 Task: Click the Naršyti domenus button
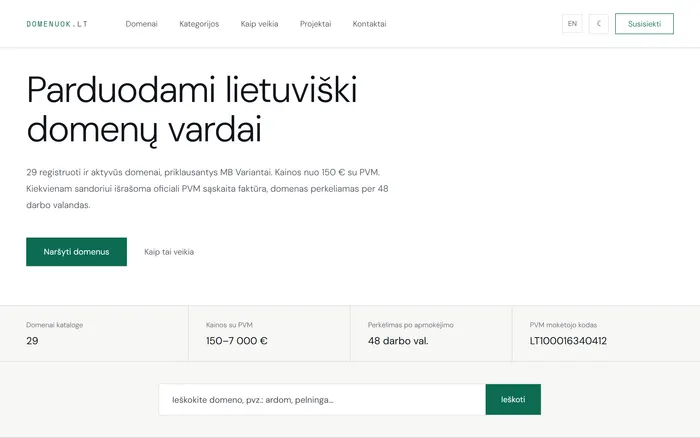click(x=76, y=252)
